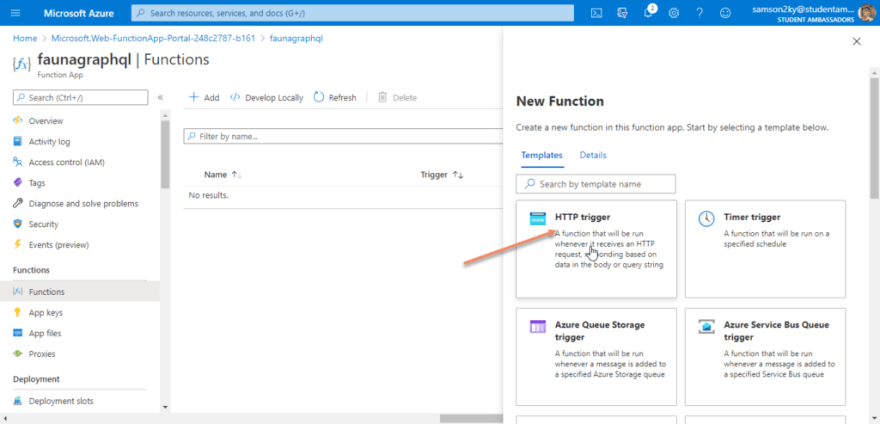
Task: Open portal settings gear
Action: point(673,13)
